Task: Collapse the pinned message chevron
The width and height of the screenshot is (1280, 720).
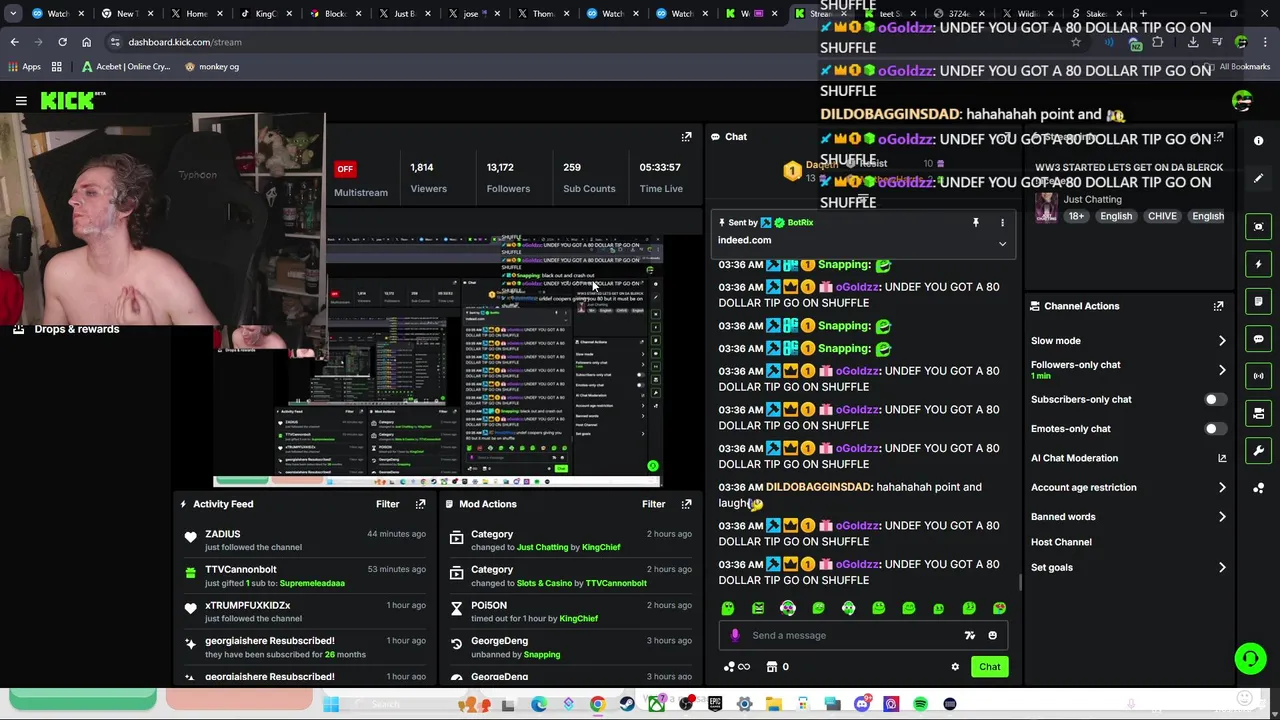Action: click(1002, 244)
